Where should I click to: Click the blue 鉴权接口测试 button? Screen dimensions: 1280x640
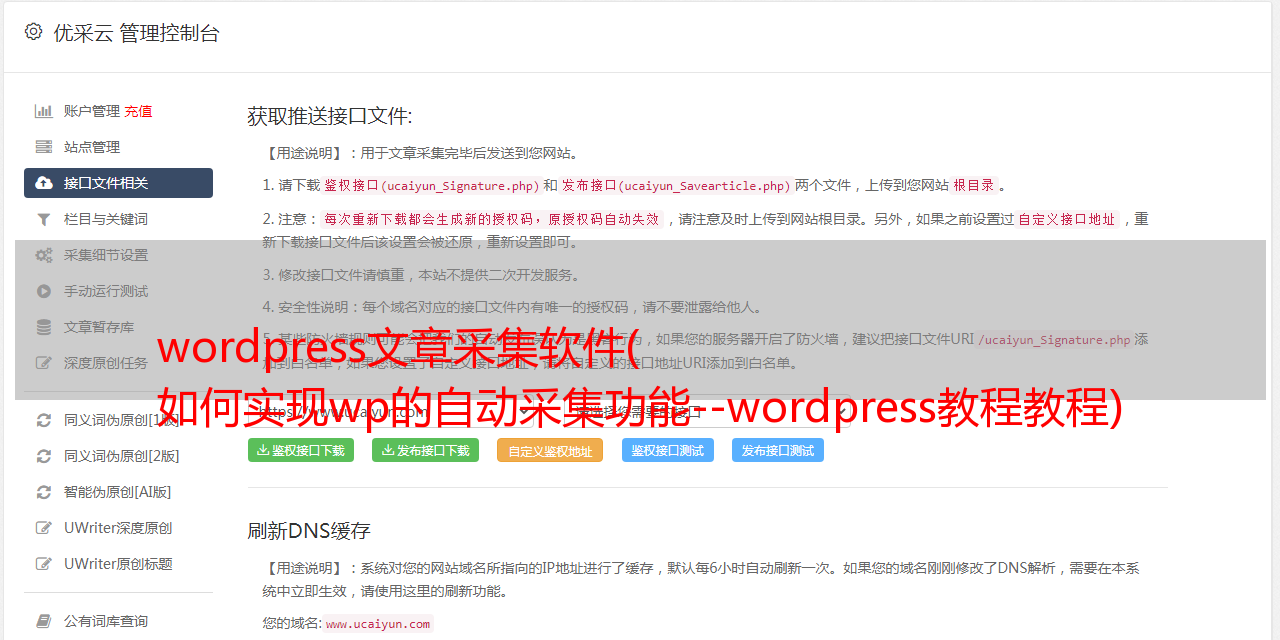pos(667,450)
